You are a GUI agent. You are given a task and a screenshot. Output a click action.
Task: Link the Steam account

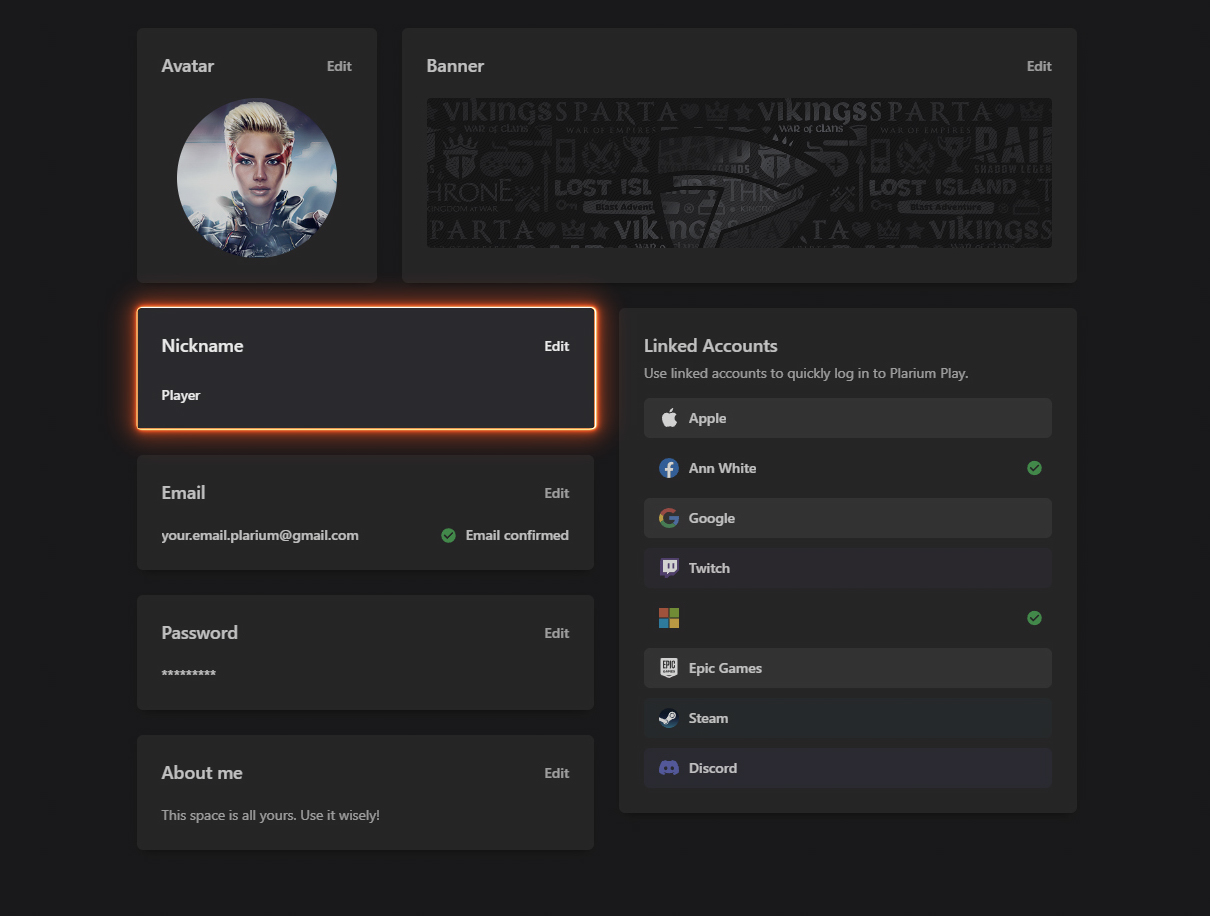pos(848,718)
